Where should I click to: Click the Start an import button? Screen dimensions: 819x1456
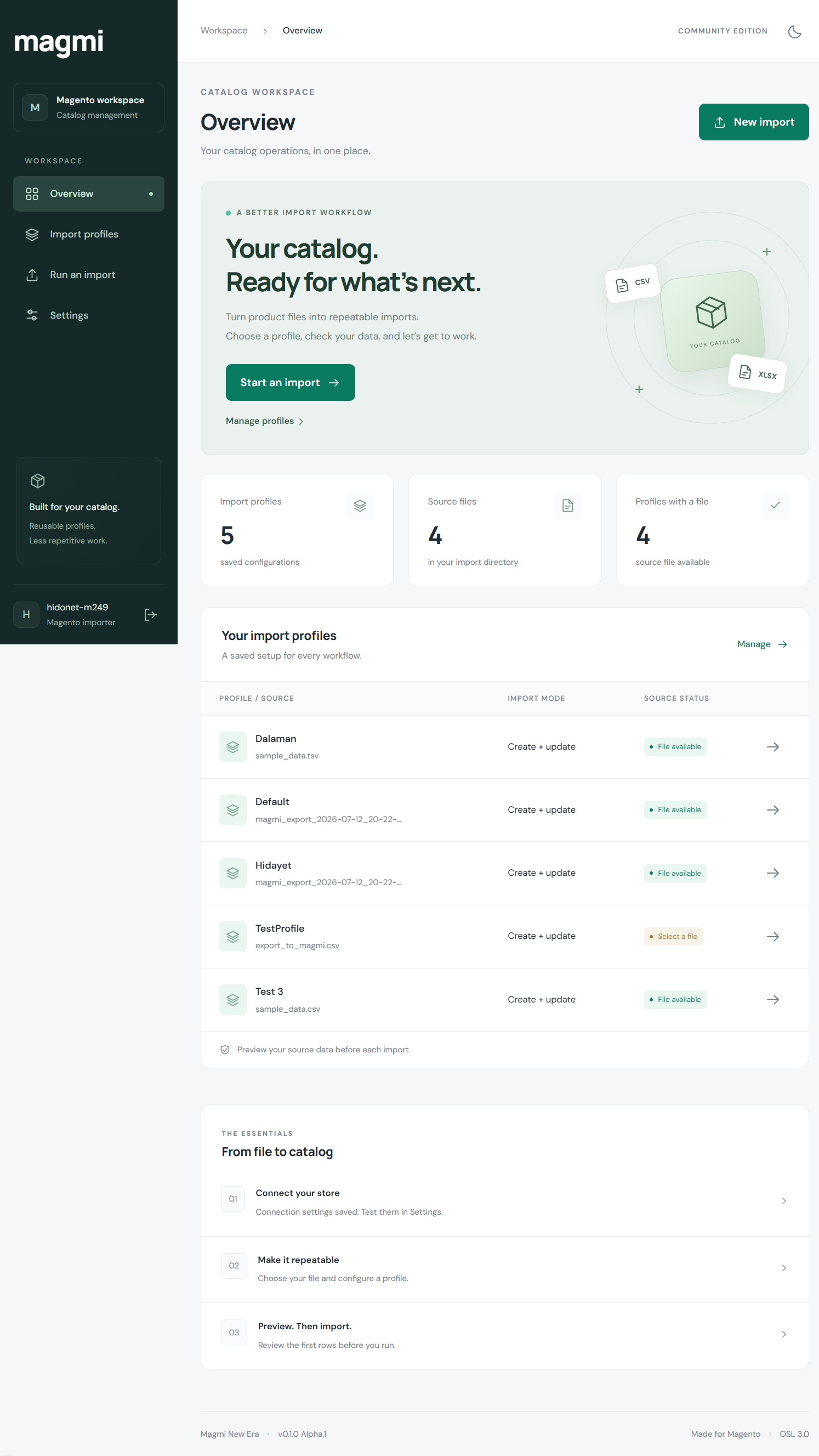(x=291, y=383)
